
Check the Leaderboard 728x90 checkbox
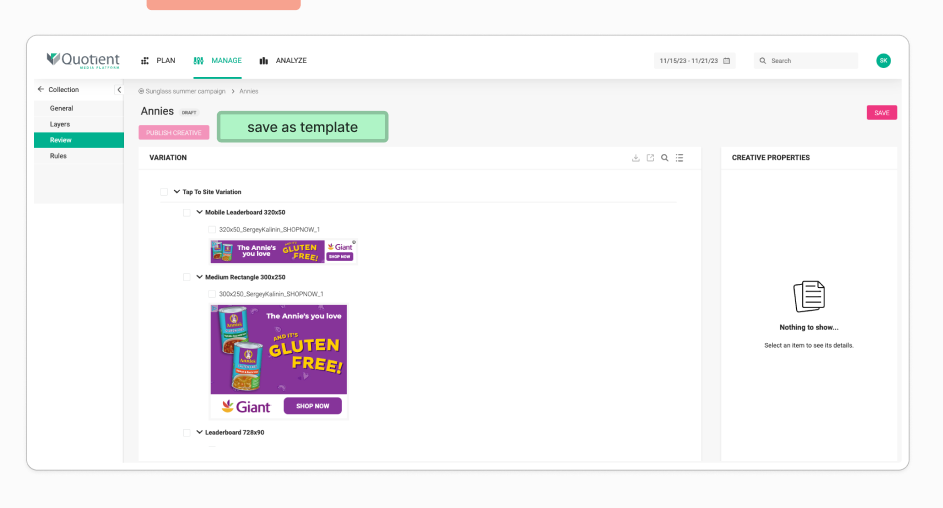click(x=187, y=432)
